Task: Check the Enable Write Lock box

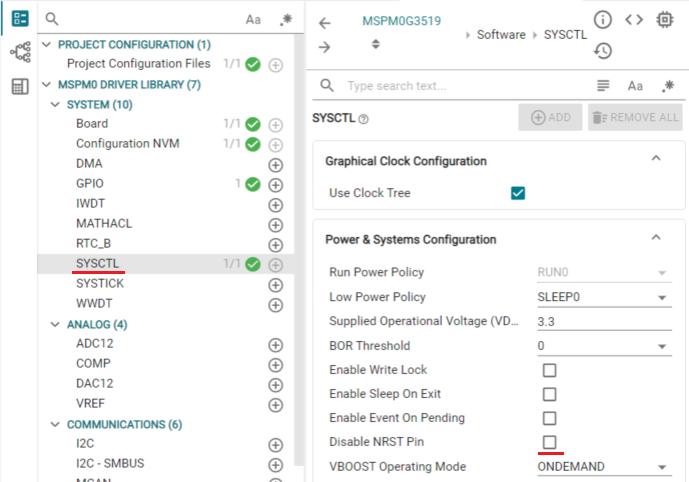Action: click(549, 370)
